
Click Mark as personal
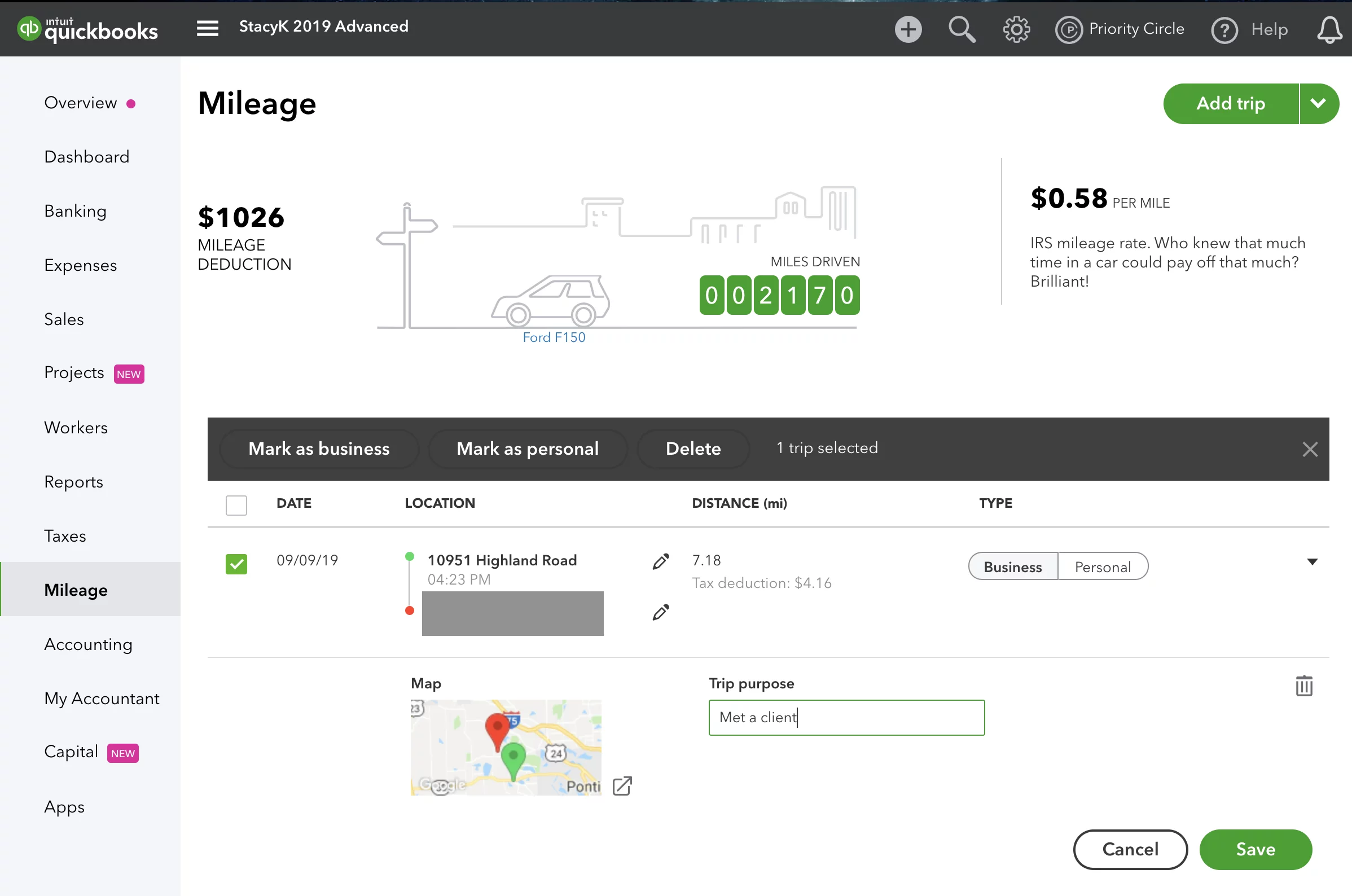point(528,449)
